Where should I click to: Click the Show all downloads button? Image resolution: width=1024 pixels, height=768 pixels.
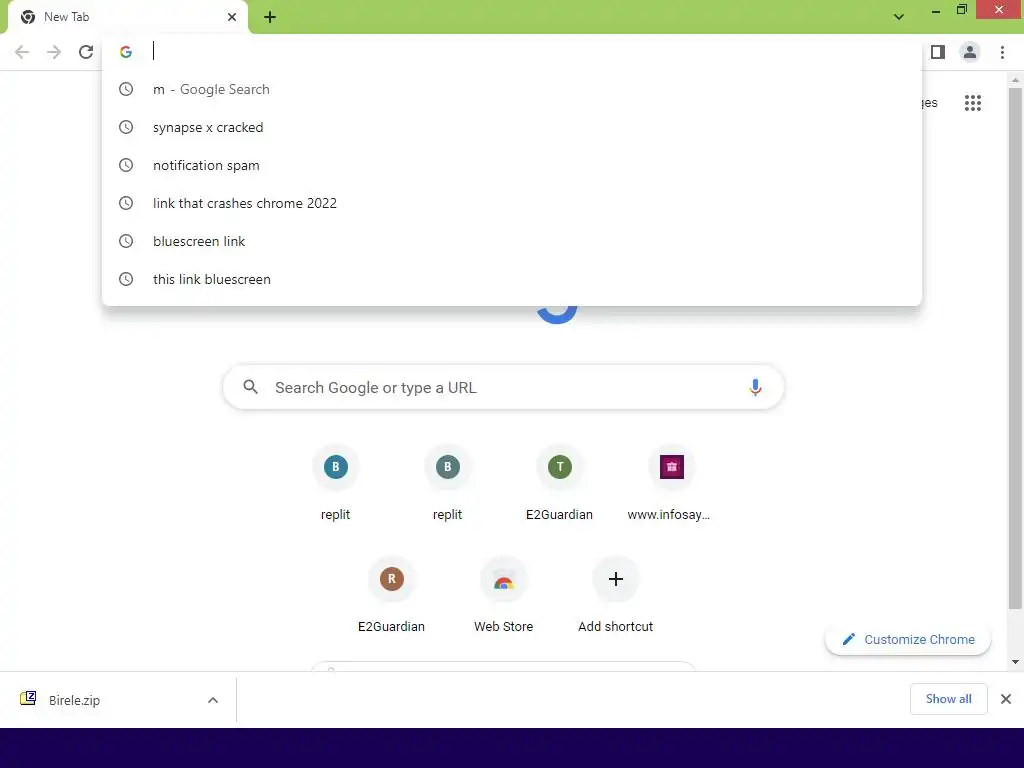click(948, 699)
